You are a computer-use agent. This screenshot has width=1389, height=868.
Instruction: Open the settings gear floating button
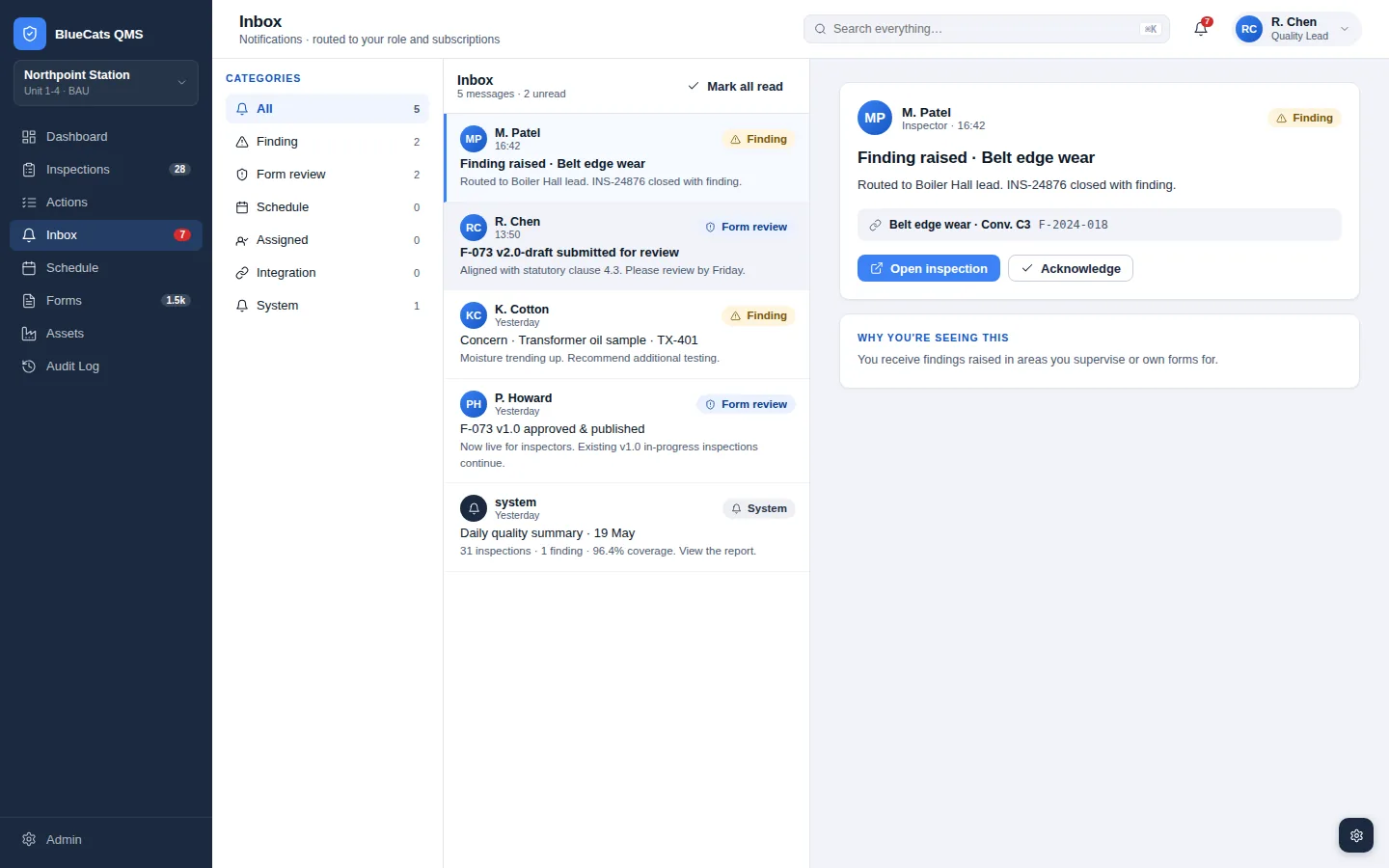[1356, 835]
